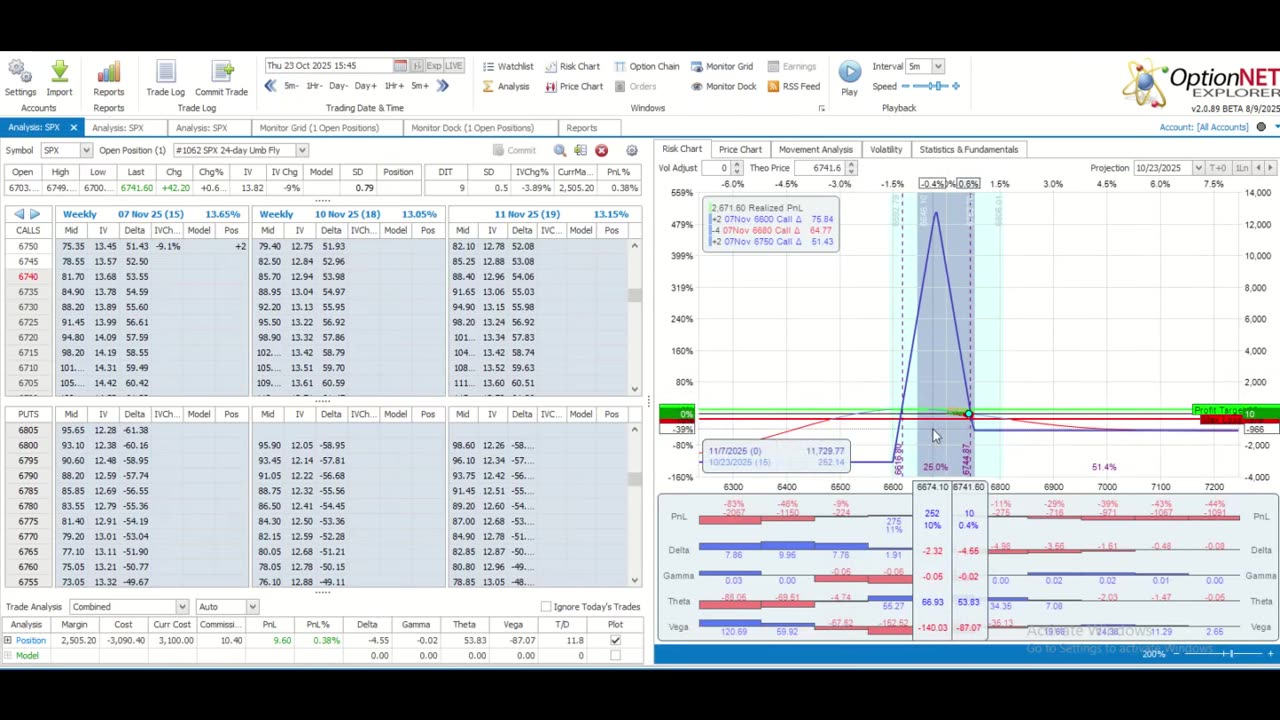Expand the Trade Analysis Combined dropdown
This screenshot has width=1280, height=720.
tap(181, 607)
